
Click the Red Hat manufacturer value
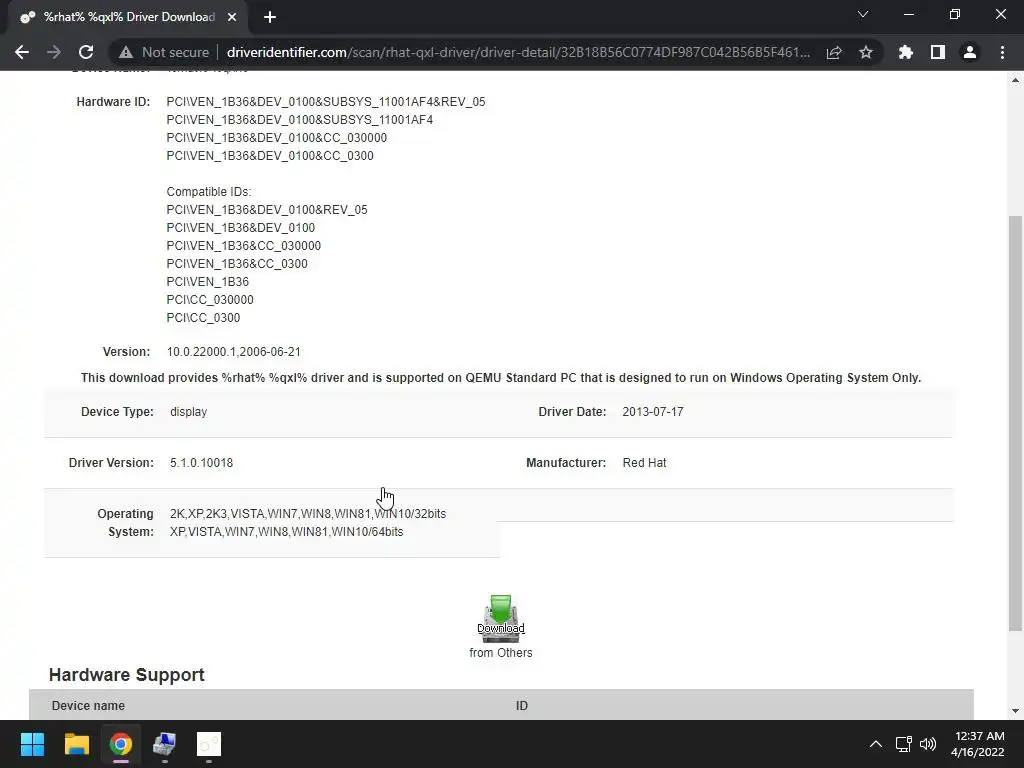click(645, 463)
